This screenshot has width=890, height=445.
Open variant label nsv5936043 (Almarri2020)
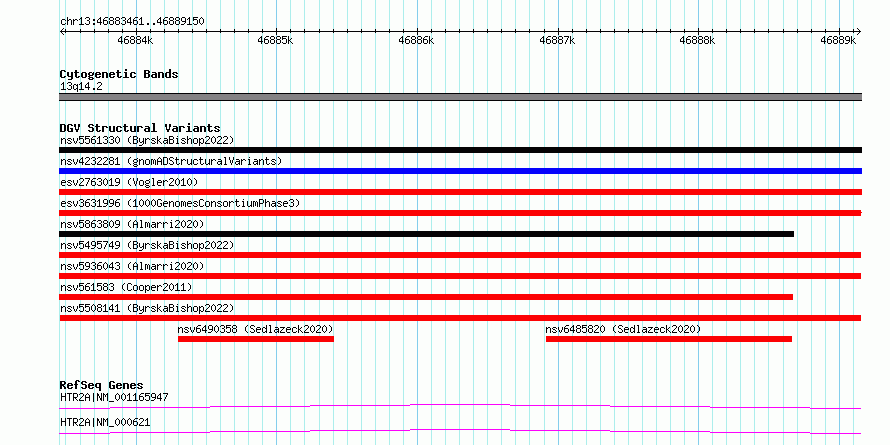pos(132,266)
